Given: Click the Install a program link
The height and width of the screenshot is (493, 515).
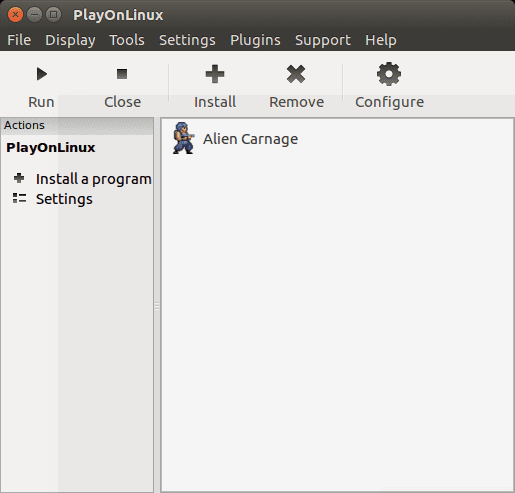Looking at the screenshot, I should tap(94, 179).
